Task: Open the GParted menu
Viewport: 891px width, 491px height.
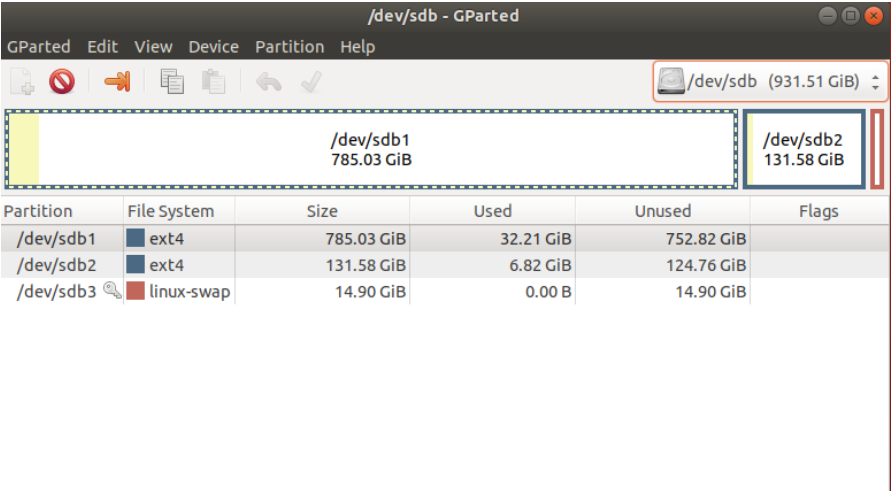Action: tap(38, 47)
